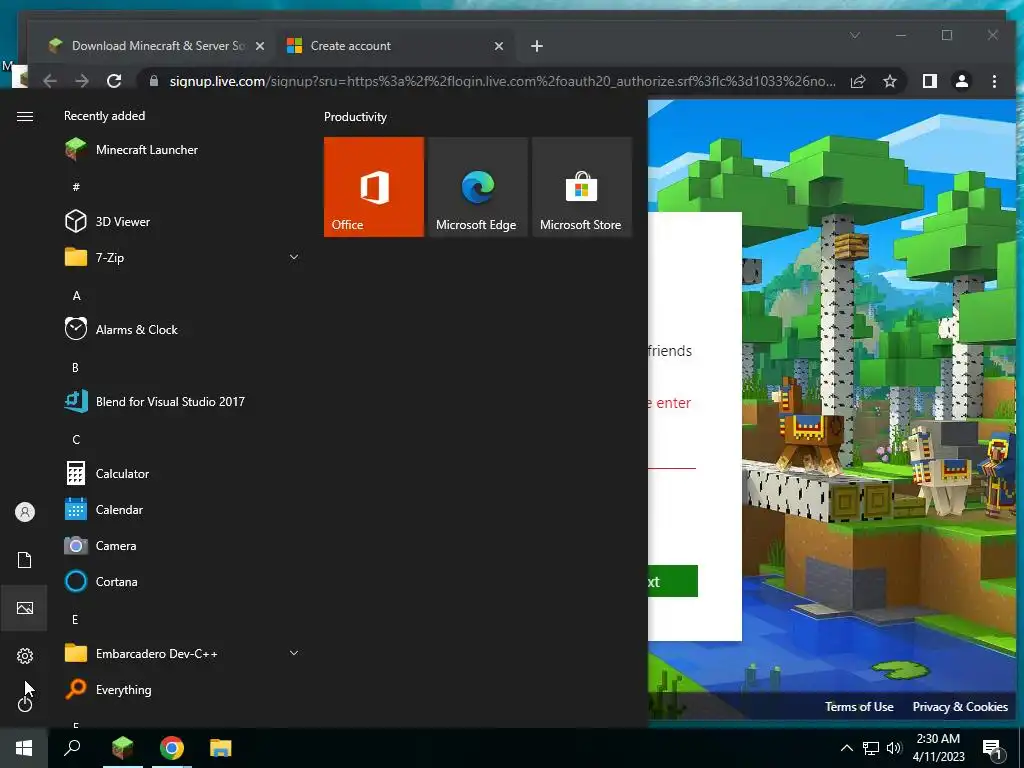Image resolution: width=1024 pixels, height=768 pixels.
Task: Open the Calendar app
Action: [x=182, y=509]
